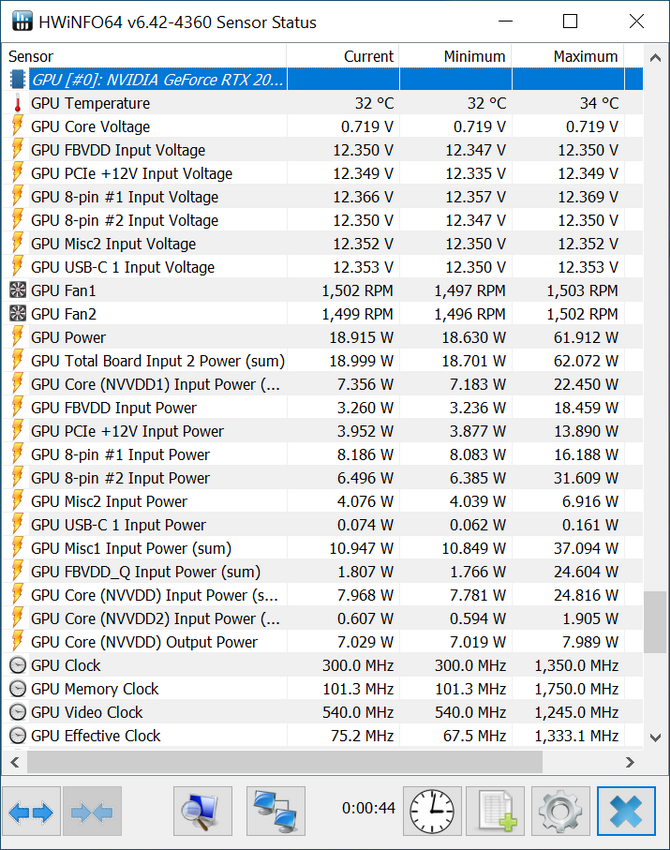The width and height of the screenshot is (670, 850).
Task: Select the GPU 8-pin #2 Input Voltage label
Action: tap(125, 220)
